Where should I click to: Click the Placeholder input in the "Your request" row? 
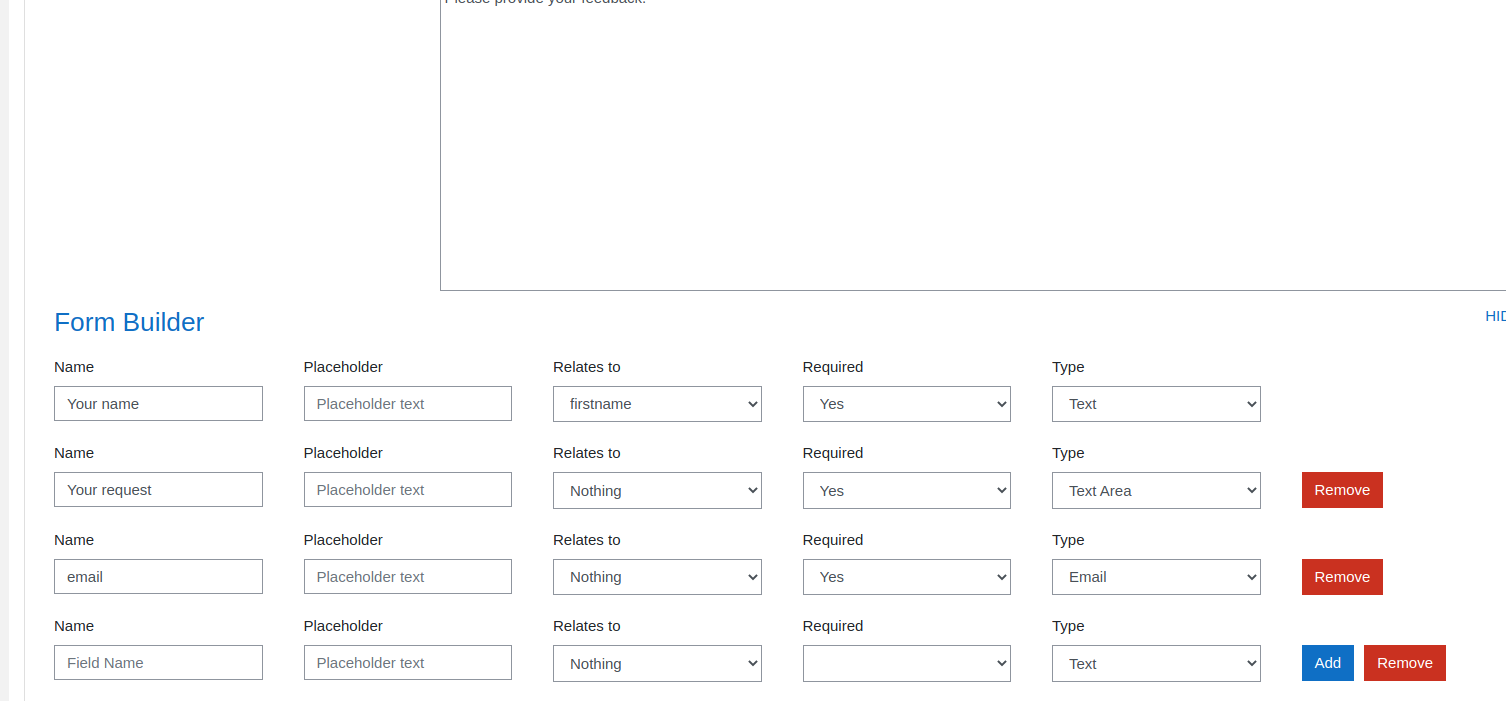(x=407, y=489)
